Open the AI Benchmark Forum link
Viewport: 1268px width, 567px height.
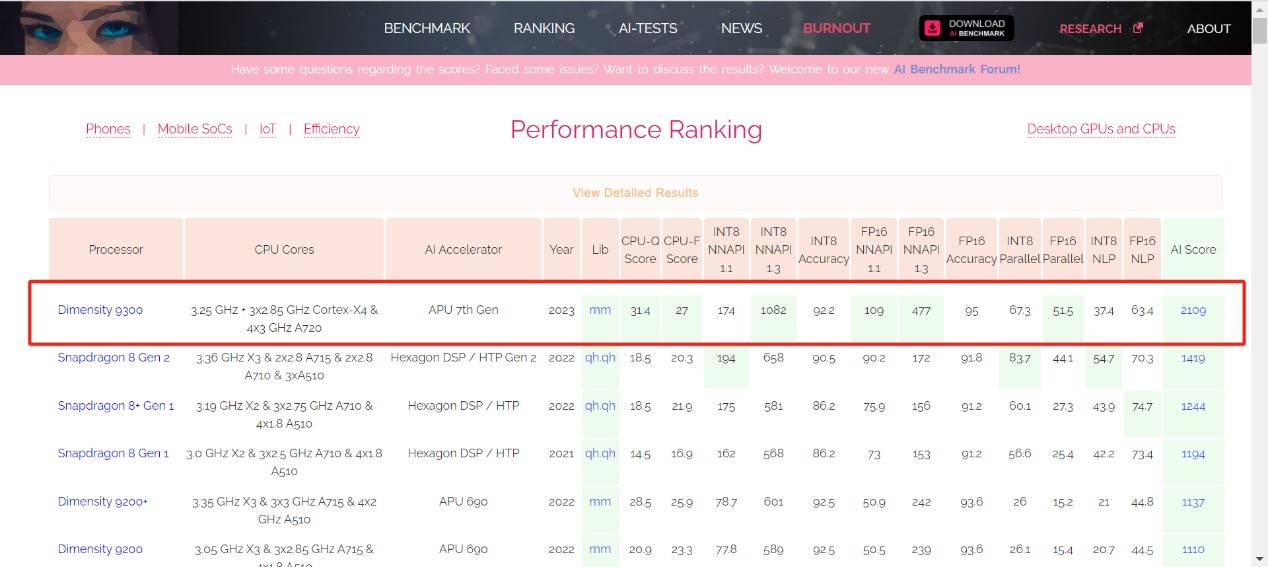[957, 70]
